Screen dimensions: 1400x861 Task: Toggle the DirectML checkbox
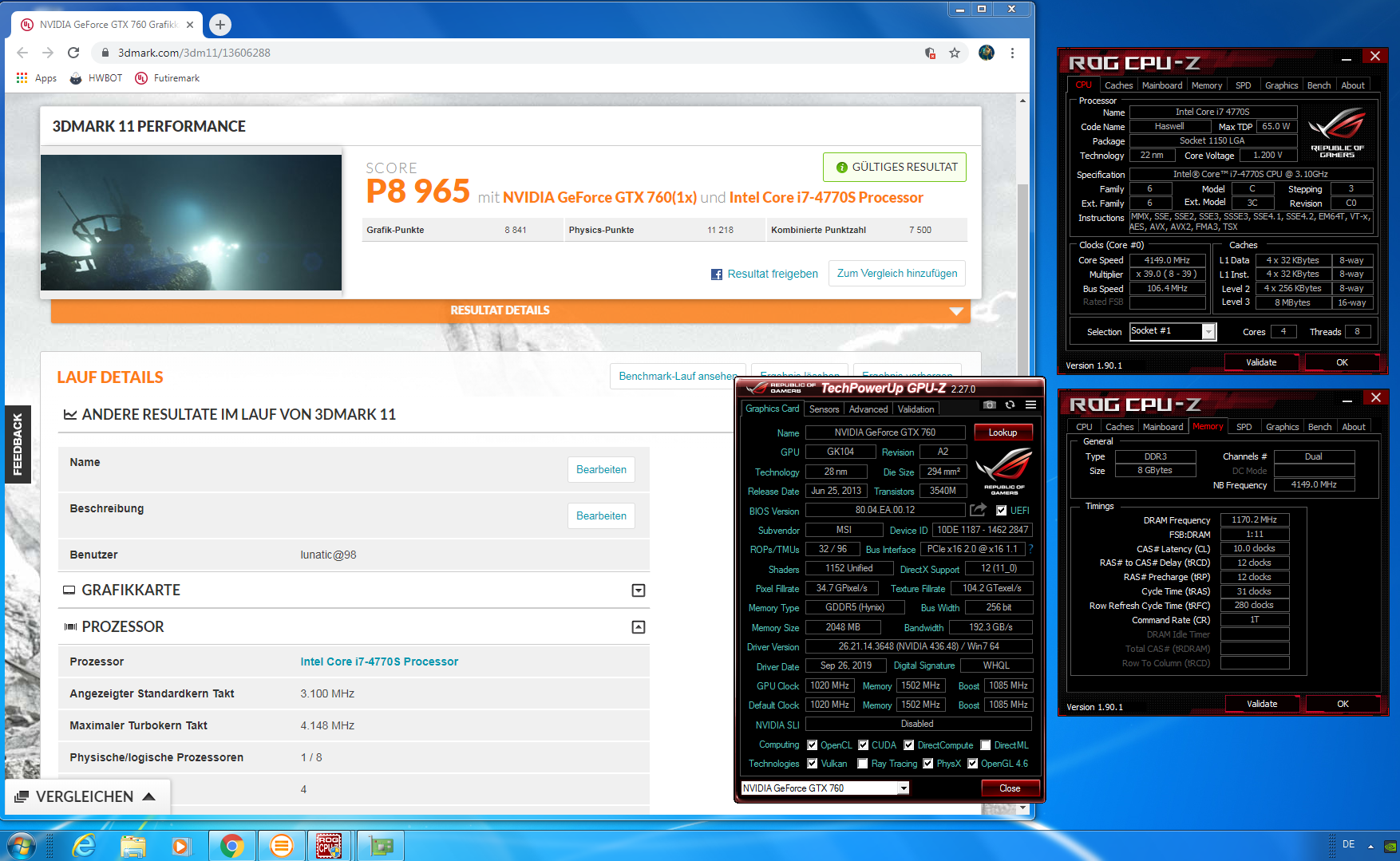pyautogui.click(x=985, y=745)
